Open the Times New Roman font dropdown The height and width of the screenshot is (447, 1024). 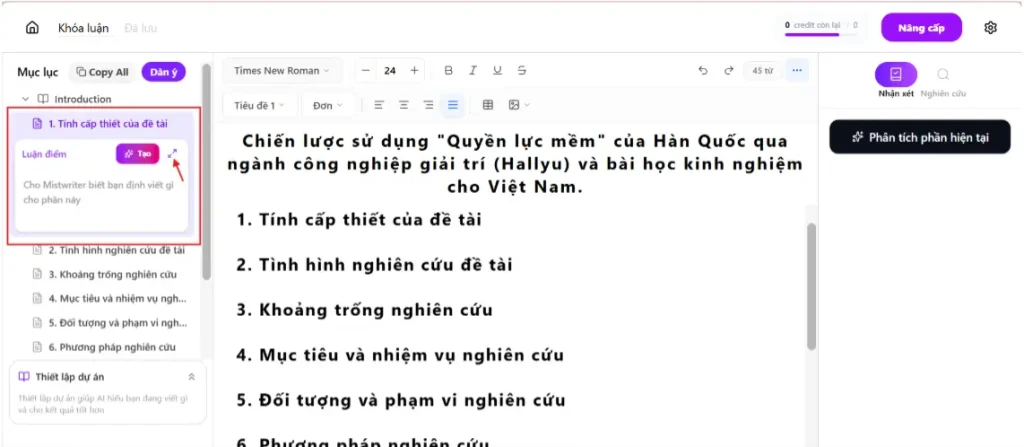[x=283, y=71]
